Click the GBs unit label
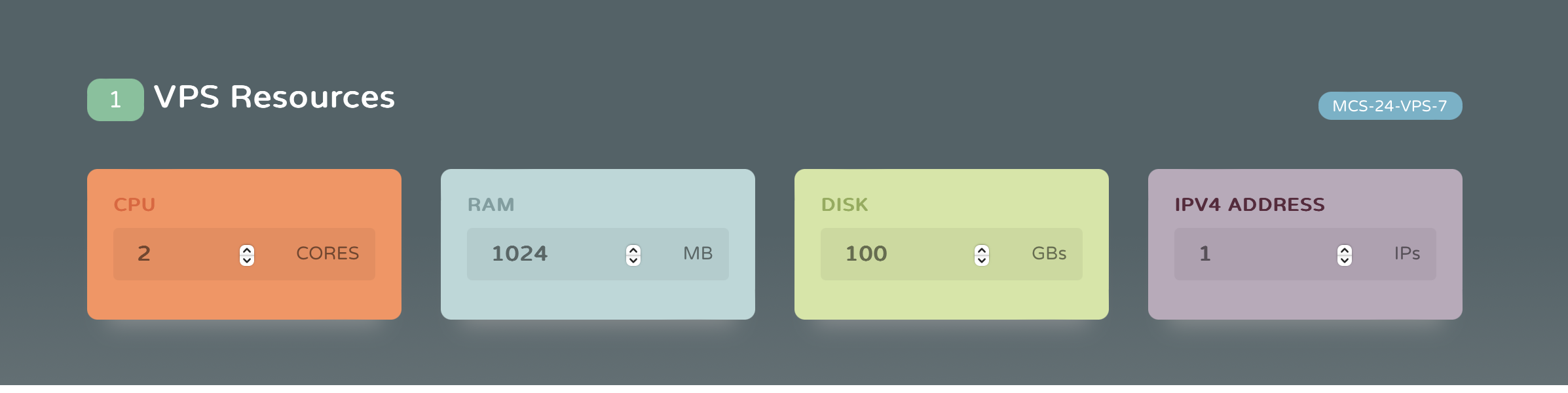This screenshot has height=393, width=1568. point(1049,253)
